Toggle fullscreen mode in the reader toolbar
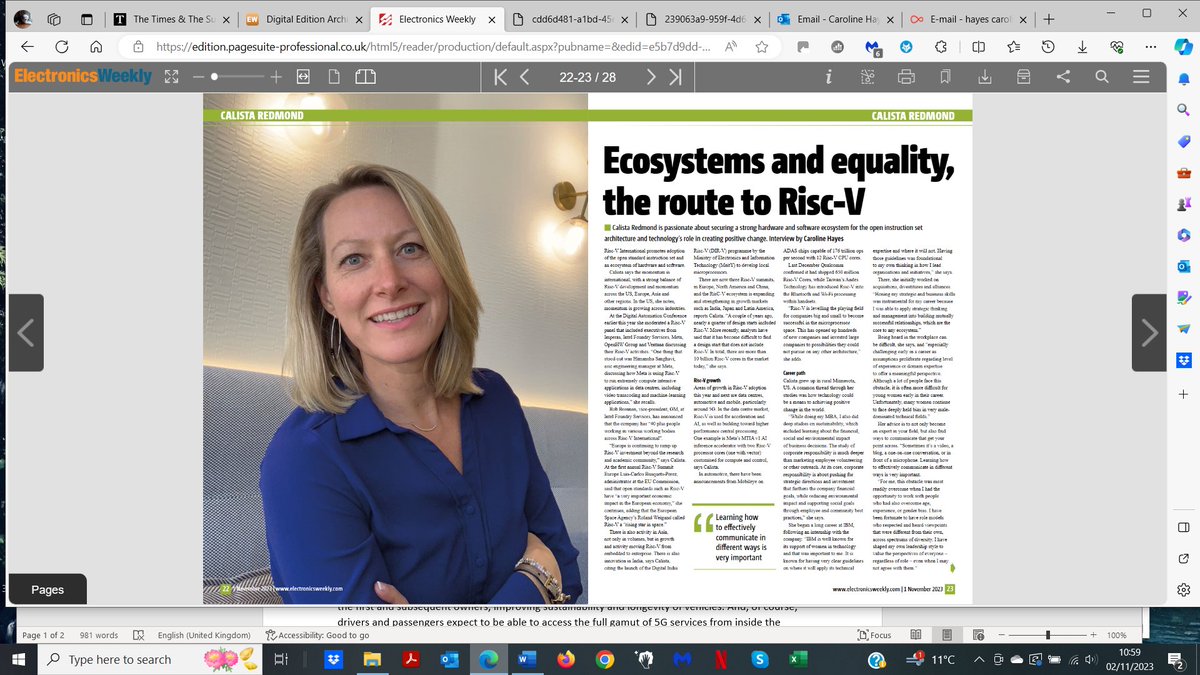Viewport: 1200px width, 675px height. (x=170, y=77)
